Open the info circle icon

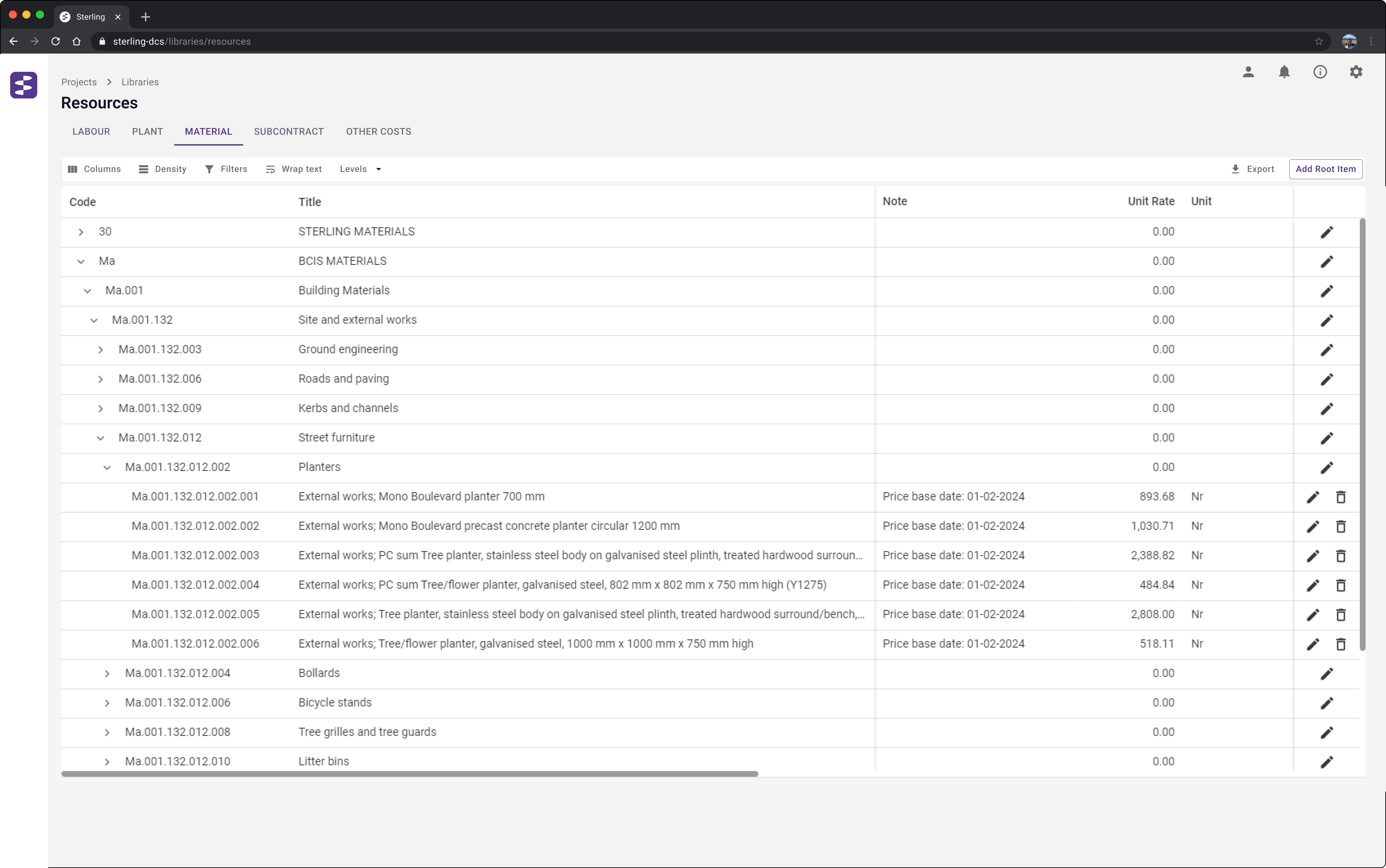coord(1320,72)
